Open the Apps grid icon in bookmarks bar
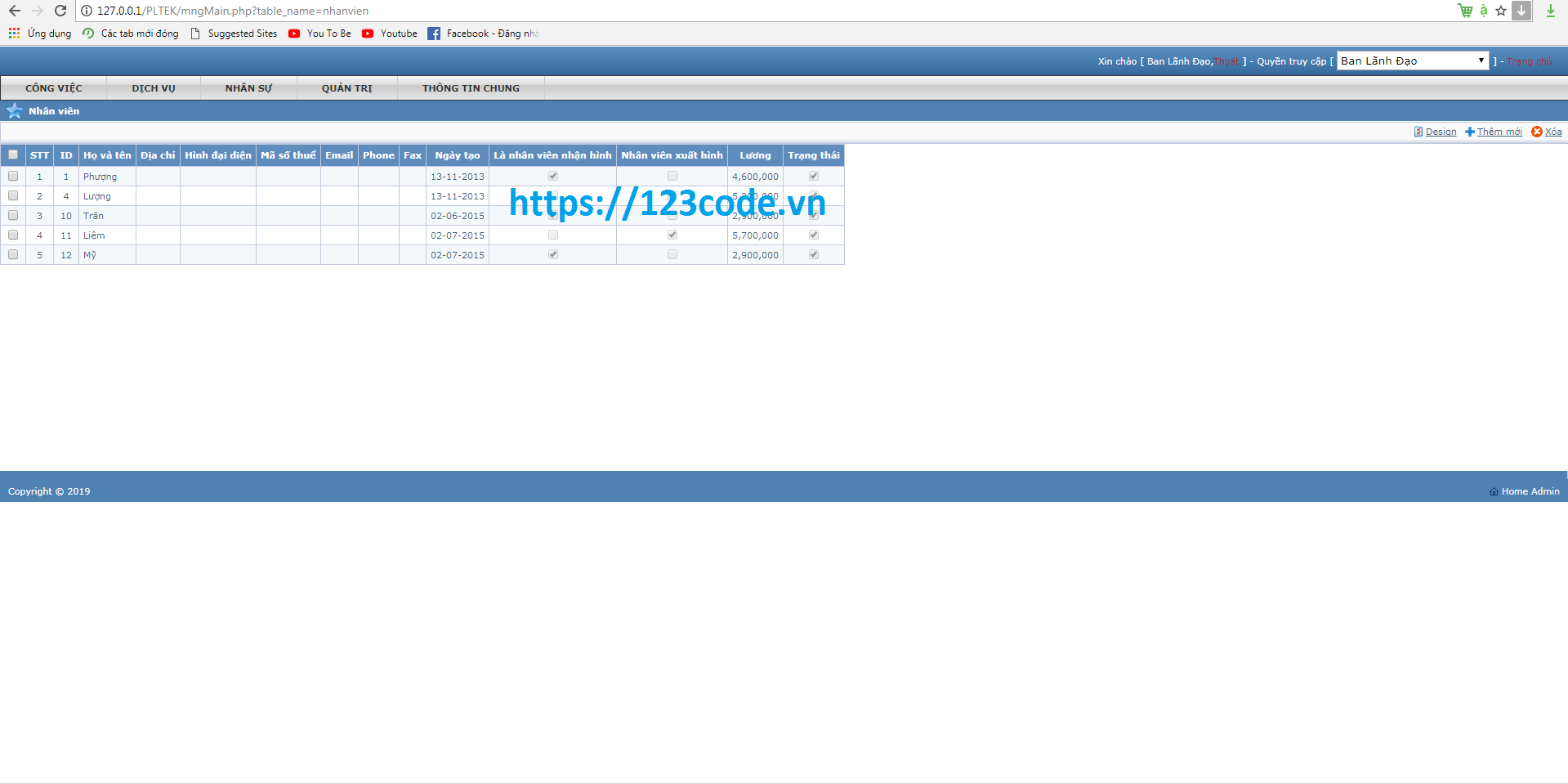 (14, 34)
